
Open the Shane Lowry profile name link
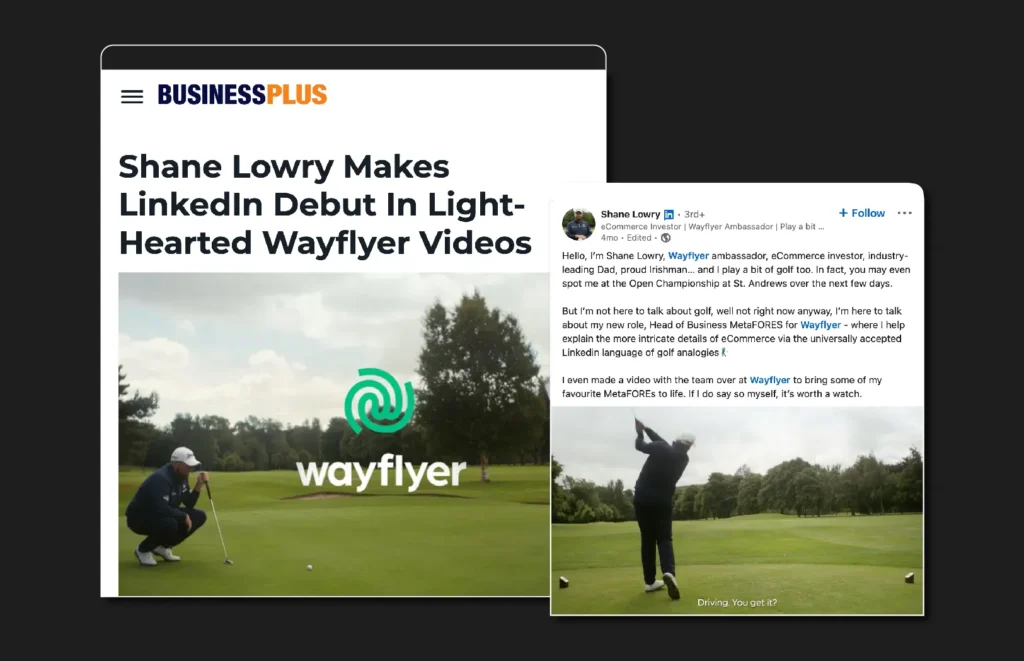tap(630, 214)
